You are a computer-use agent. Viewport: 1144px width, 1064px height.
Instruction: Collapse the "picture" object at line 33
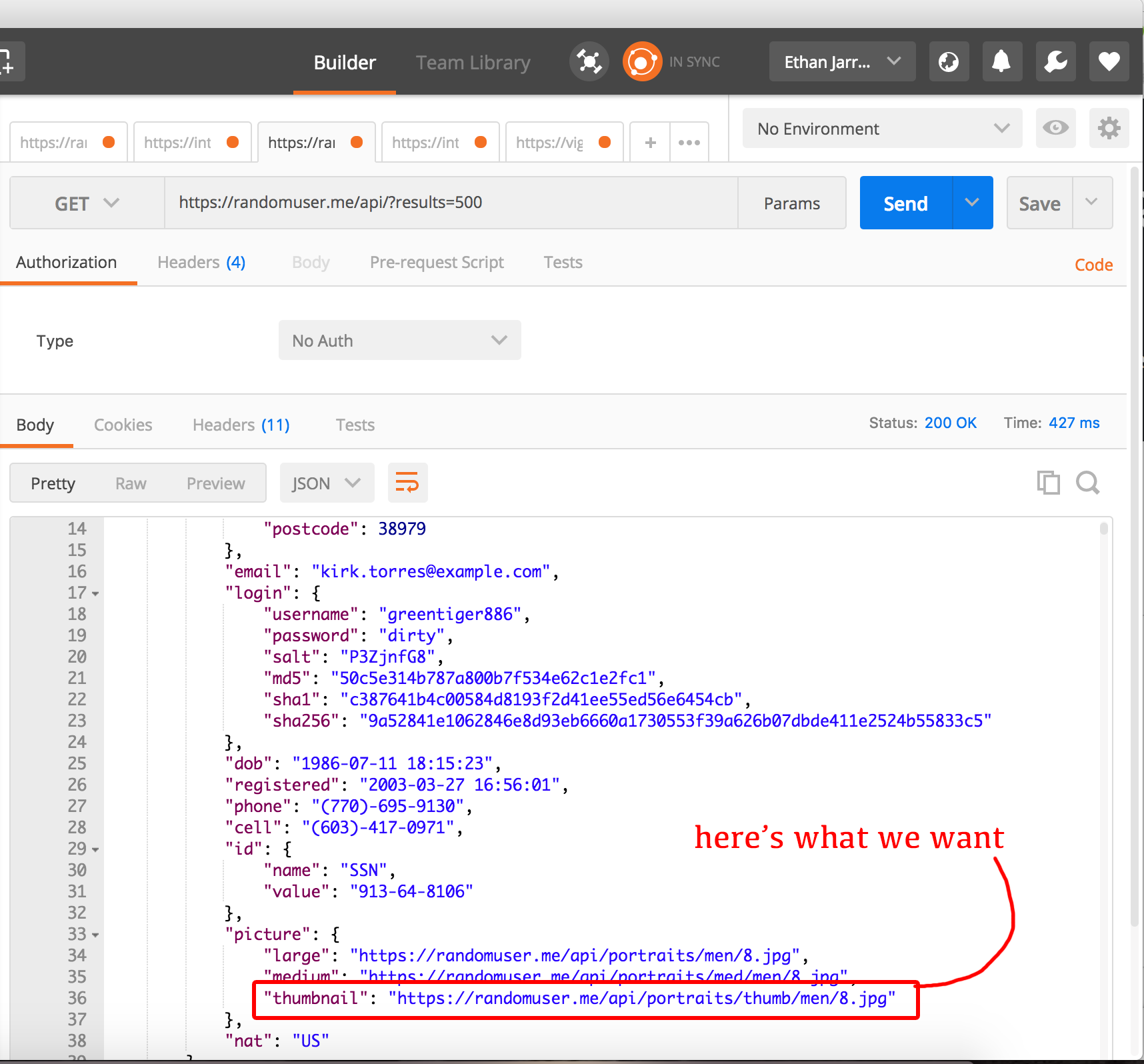pyautogui.click(x=95, y=935)
